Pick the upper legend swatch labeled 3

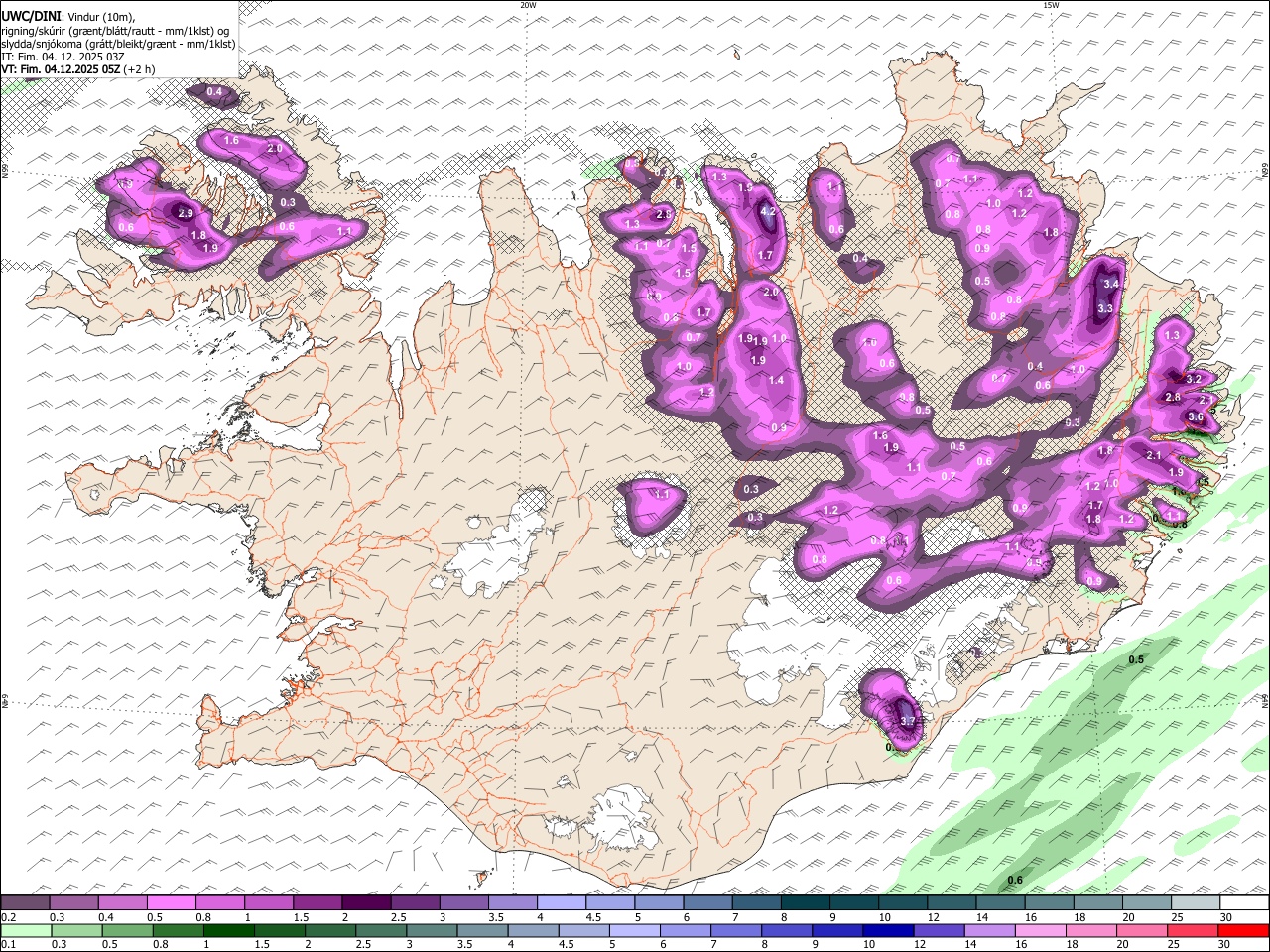462,903
